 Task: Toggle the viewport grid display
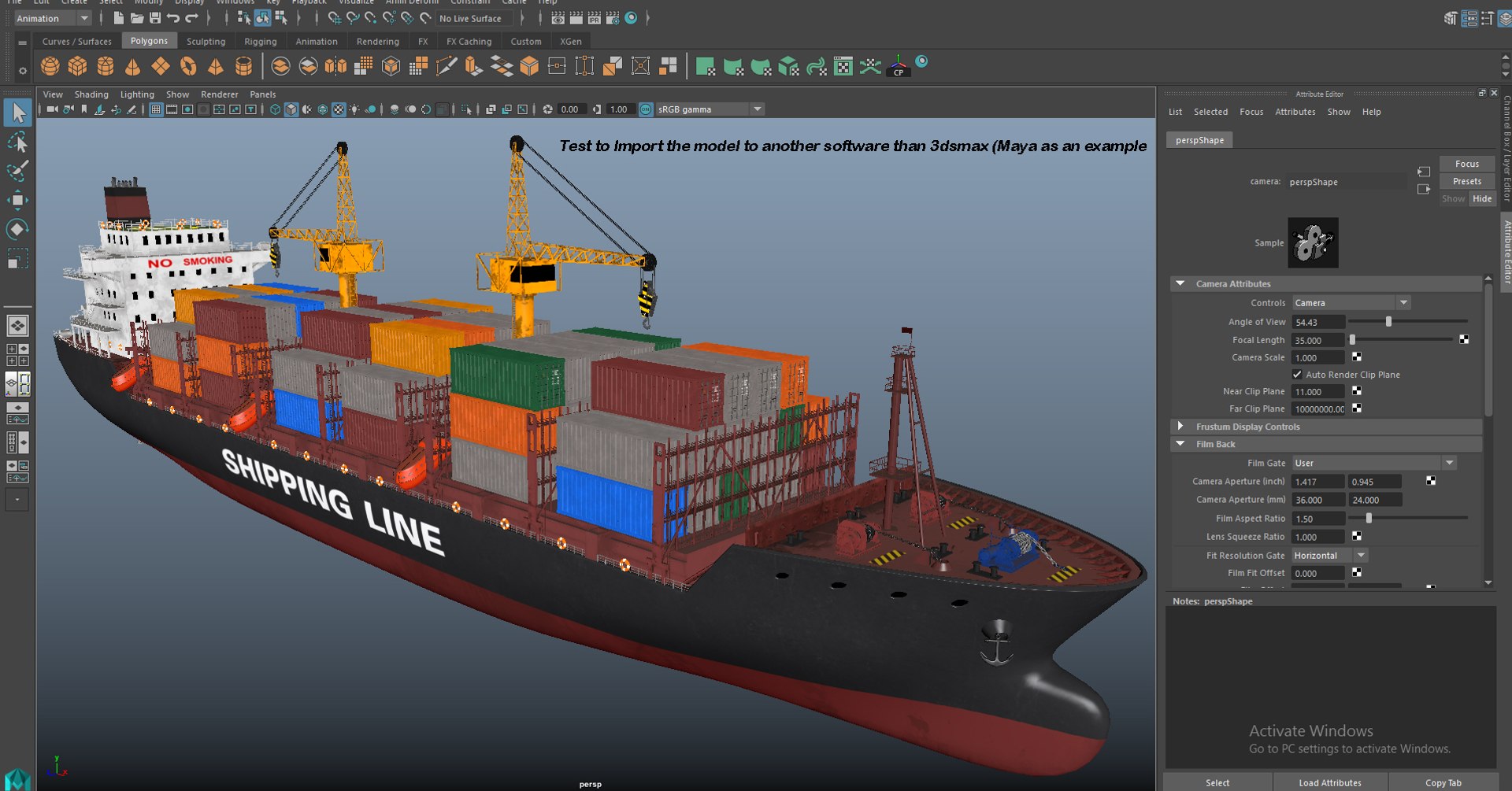click(156, 109)
